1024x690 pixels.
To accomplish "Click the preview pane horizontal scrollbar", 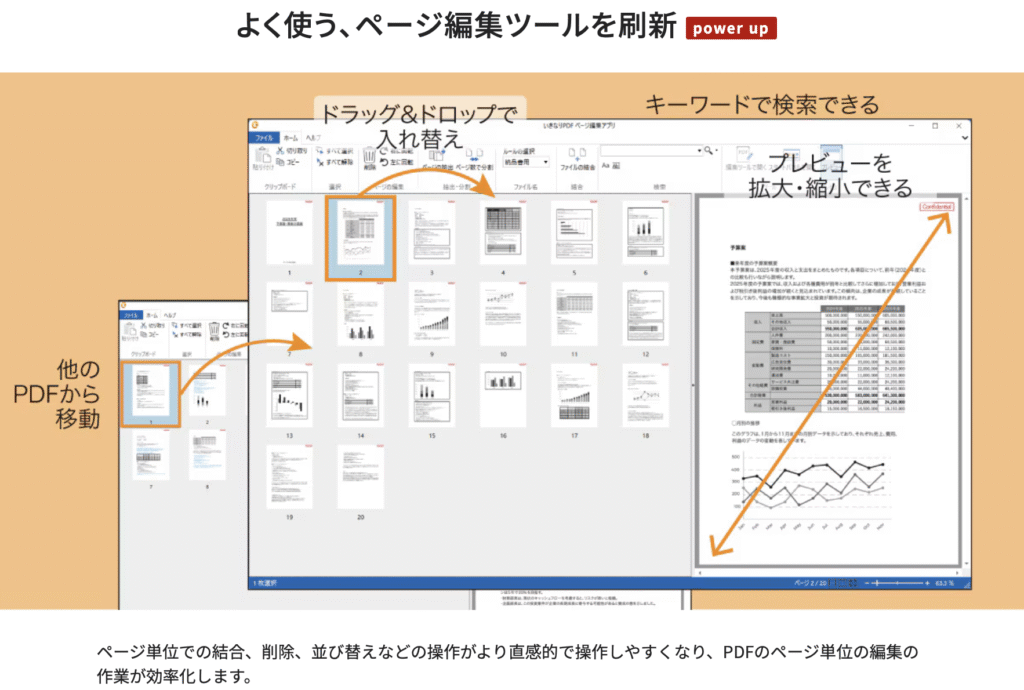I will 828,572.
